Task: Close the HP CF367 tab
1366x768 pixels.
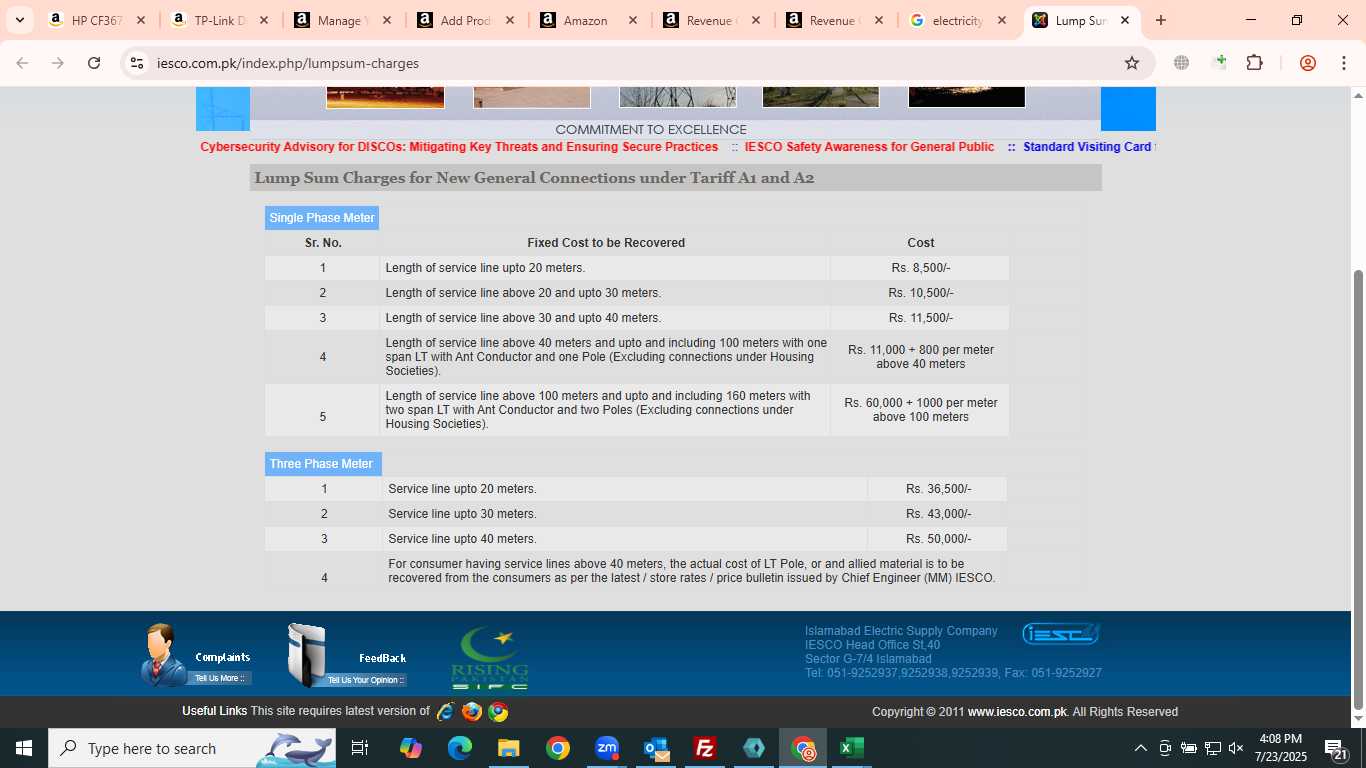Action: [140, 20]
